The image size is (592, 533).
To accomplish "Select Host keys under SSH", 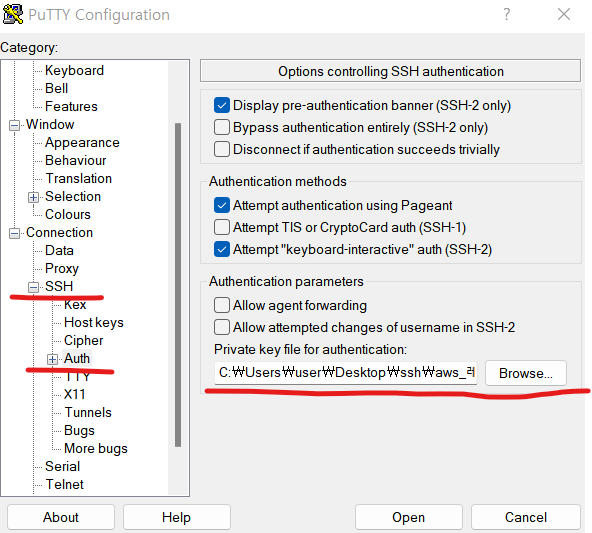I will coord(94,322).
